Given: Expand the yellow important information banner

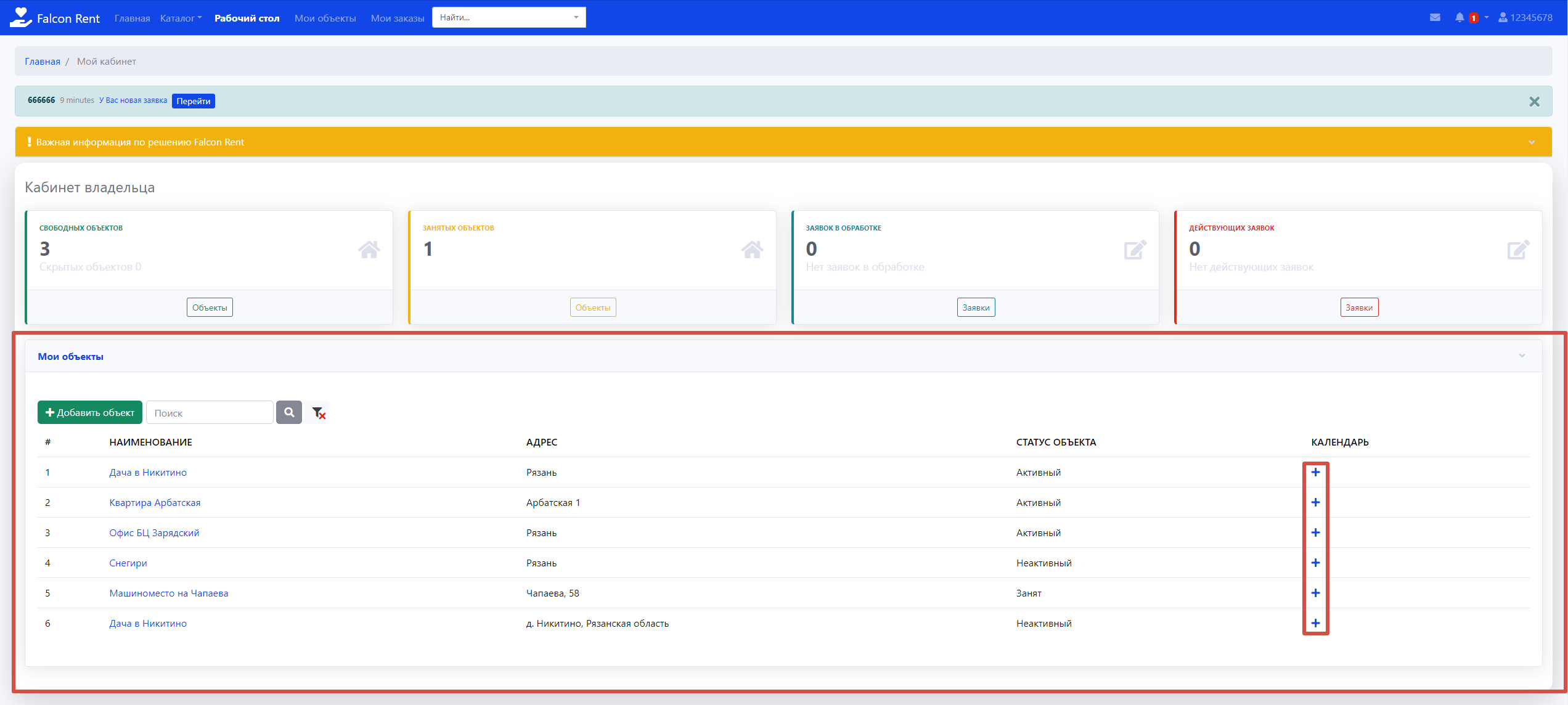Looking at the screenshot, I should (x=1532, y=142).
